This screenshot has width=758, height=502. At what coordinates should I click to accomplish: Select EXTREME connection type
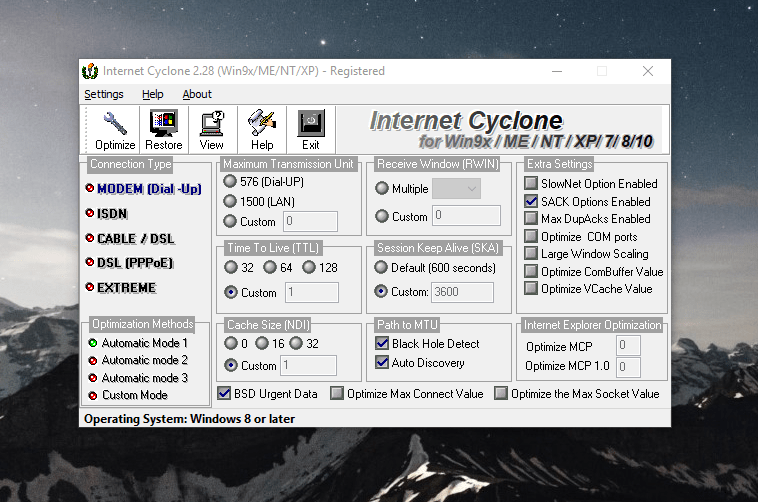tap(120, 287)
